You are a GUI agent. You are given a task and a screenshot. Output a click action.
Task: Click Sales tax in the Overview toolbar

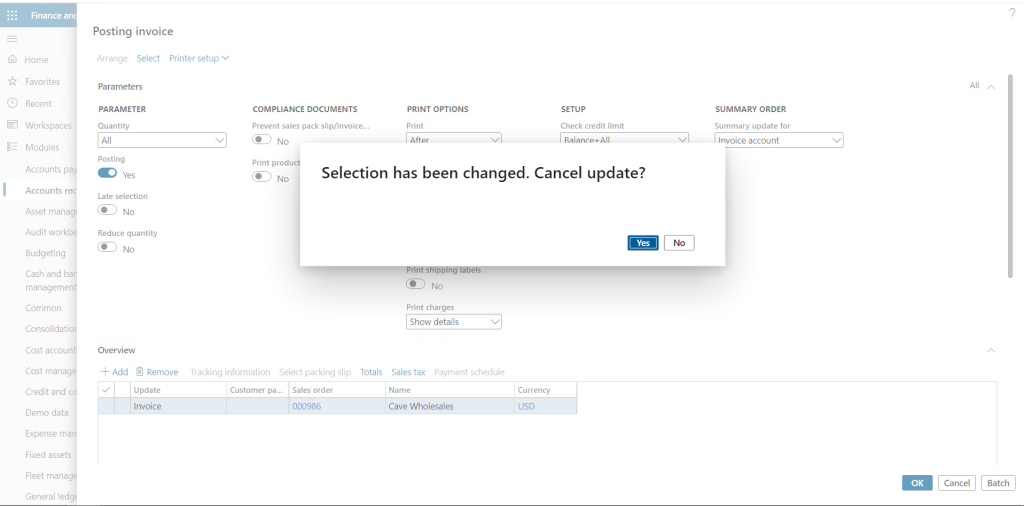(x=408, y=372)
